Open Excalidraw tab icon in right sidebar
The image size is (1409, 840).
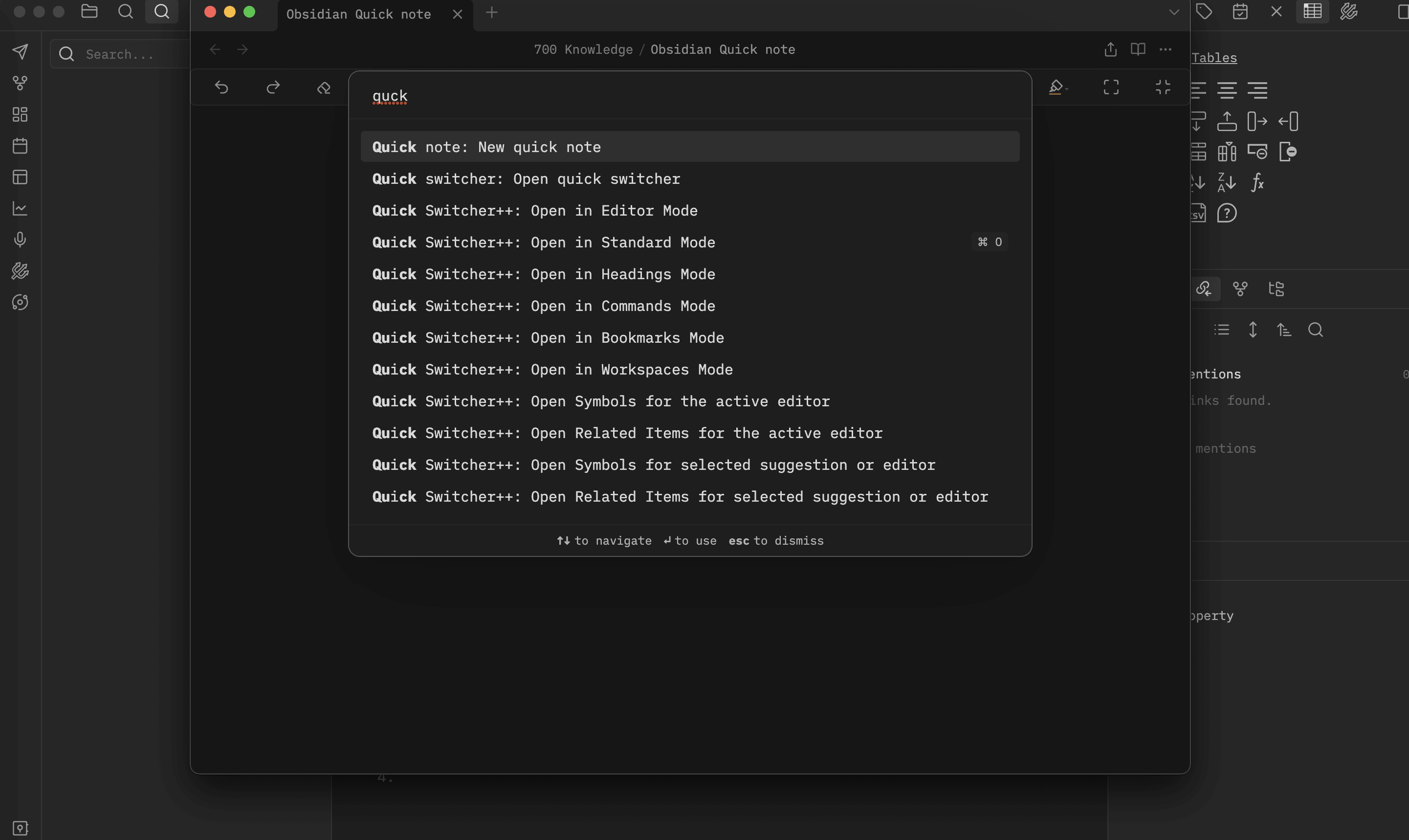pyautogui.click(x=1349, y=11)
